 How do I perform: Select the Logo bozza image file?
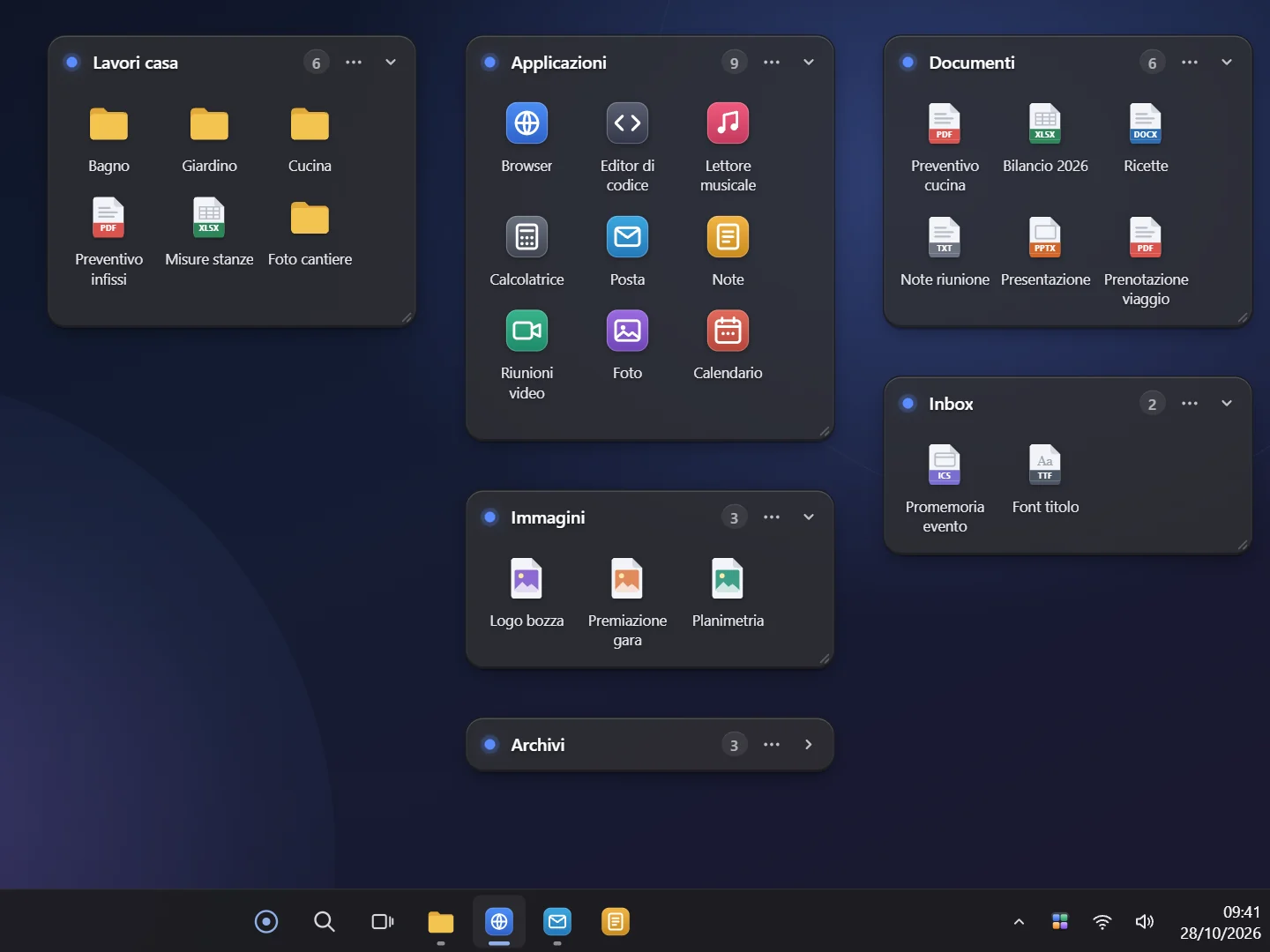coord(527,578)
